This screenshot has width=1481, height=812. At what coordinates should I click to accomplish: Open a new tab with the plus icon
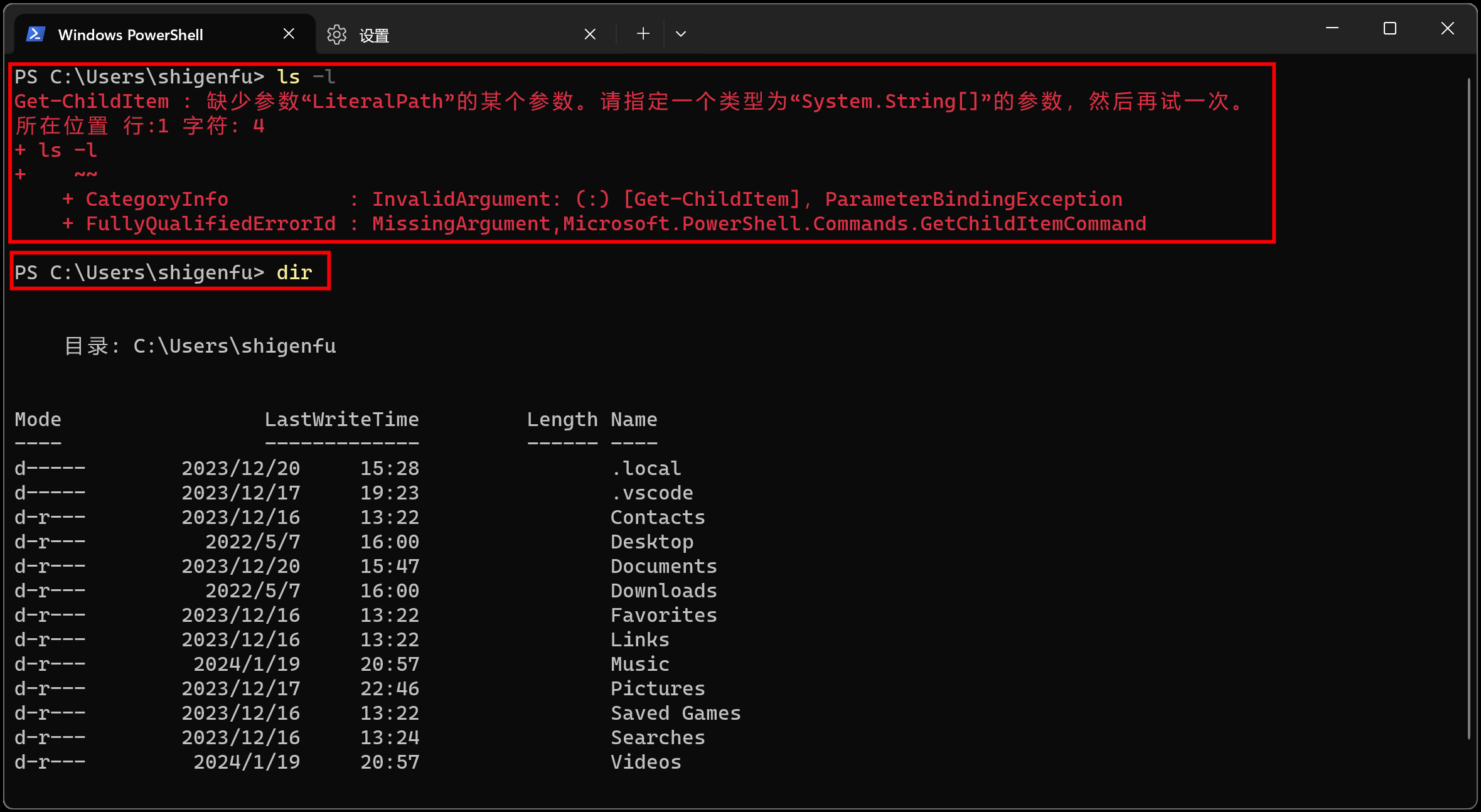pos(642,33)
